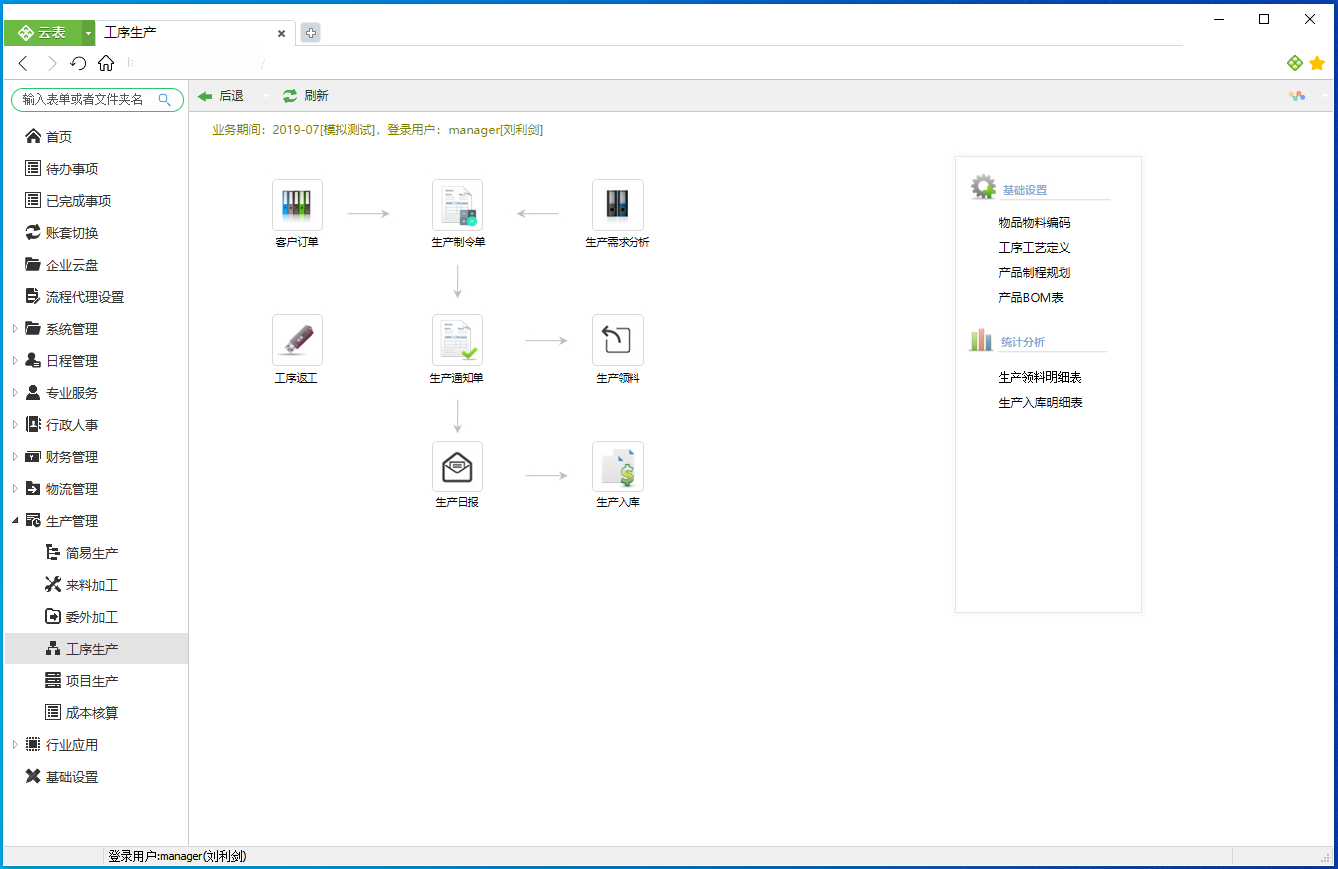Click the reload icon in address bar

pyautogui.click(x=79, y=63)
